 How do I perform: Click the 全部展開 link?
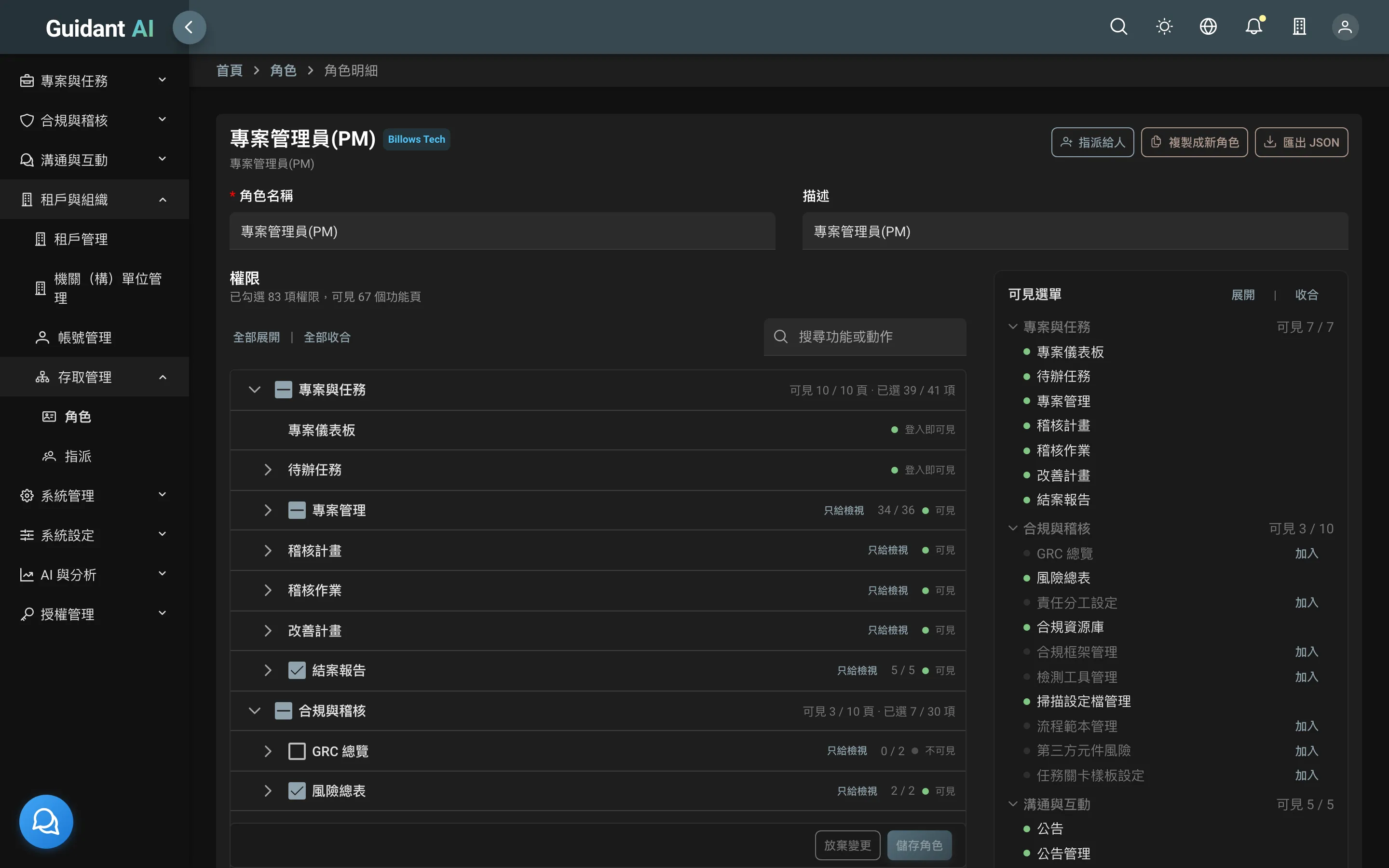(257, 338)
